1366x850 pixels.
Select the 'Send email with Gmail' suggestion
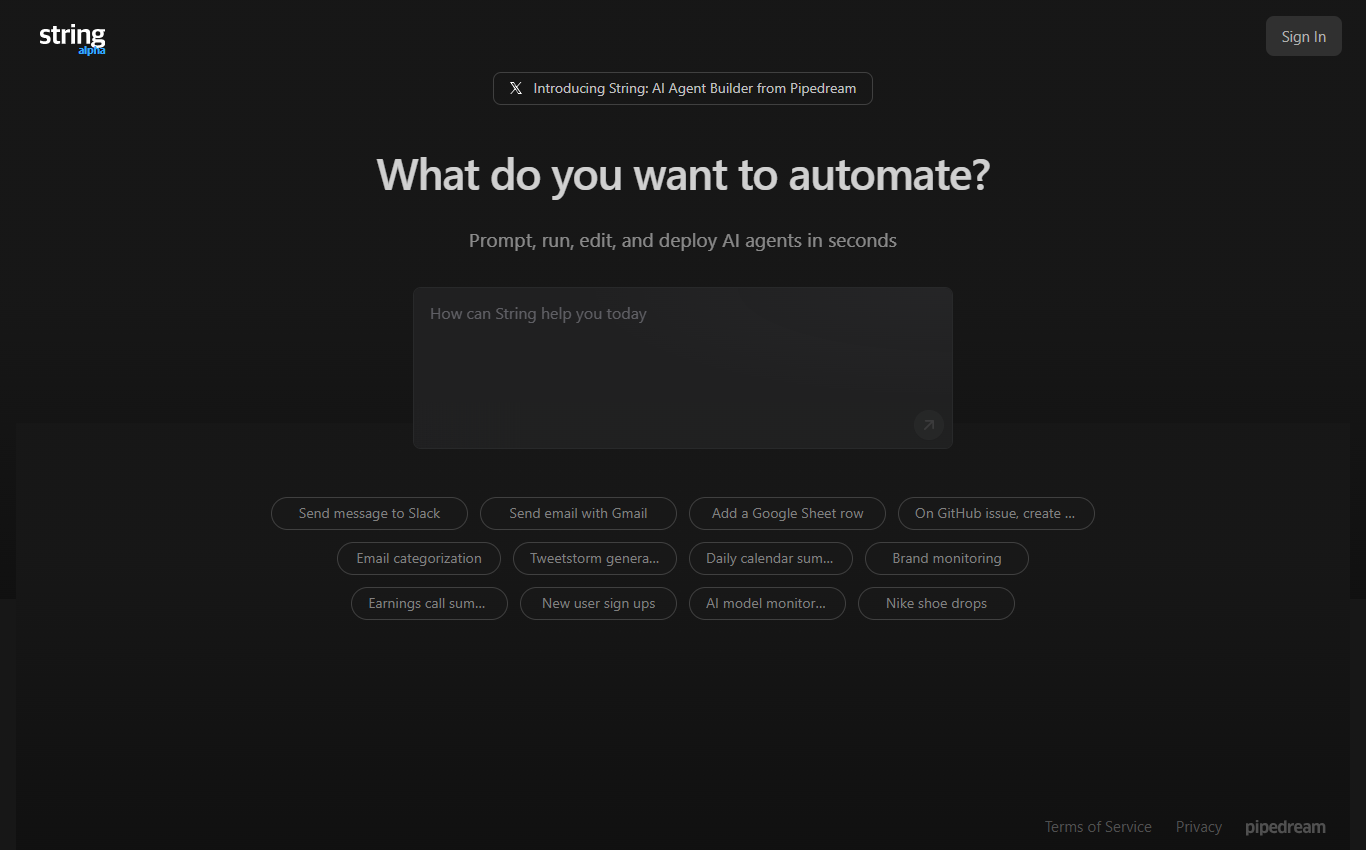pyautogui.click(x=578, y=513)
